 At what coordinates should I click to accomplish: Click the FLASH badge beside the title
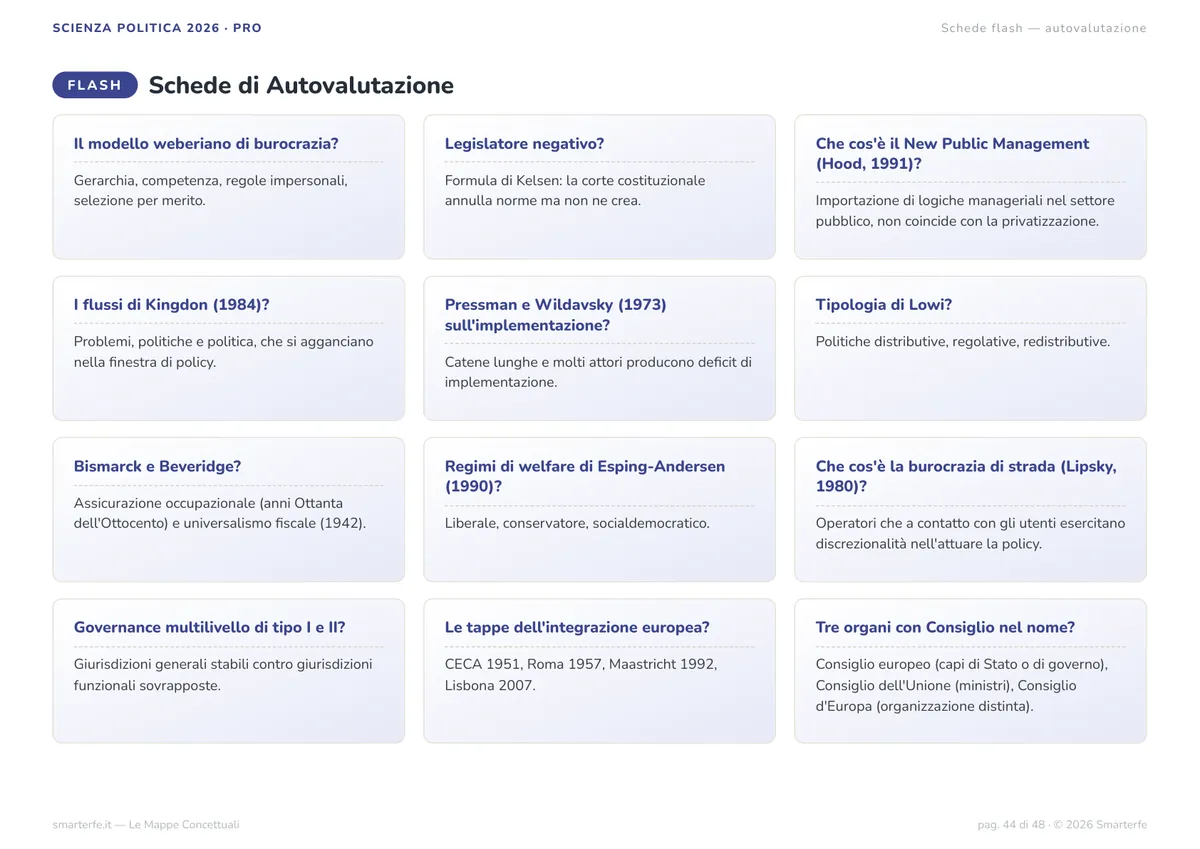point(95,85)
